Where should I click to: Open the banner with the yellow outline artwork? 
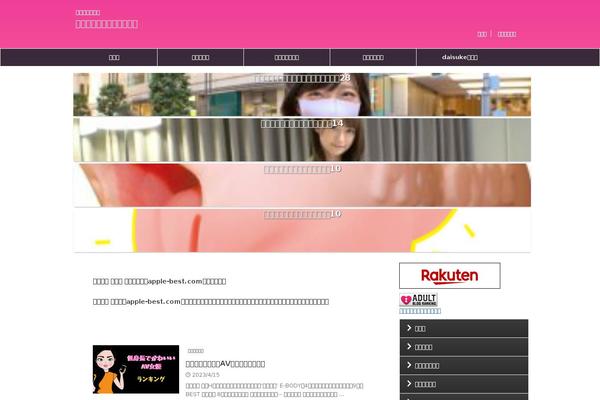[x=302, y=230]
